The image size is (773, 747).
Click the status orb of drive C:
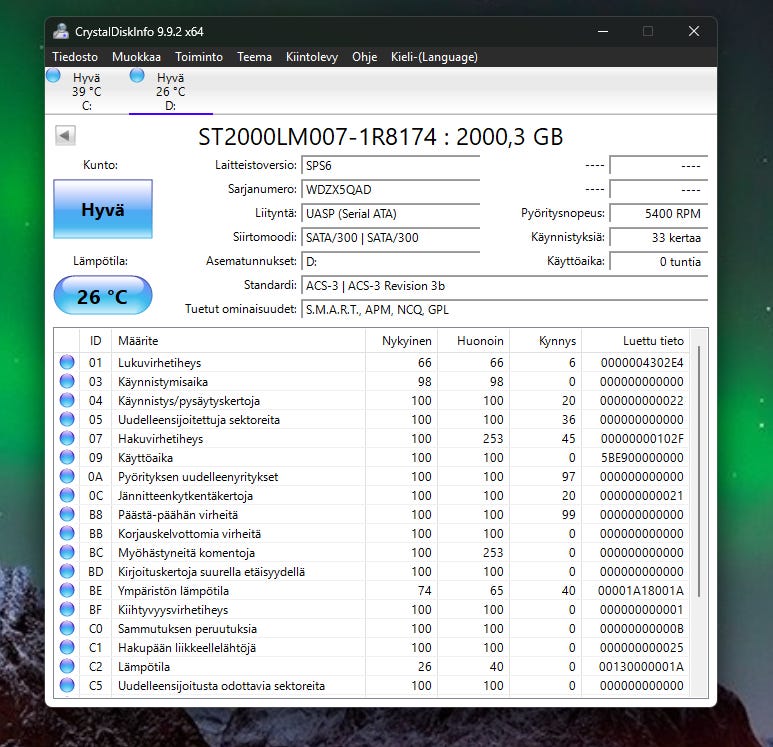(53, 75)
